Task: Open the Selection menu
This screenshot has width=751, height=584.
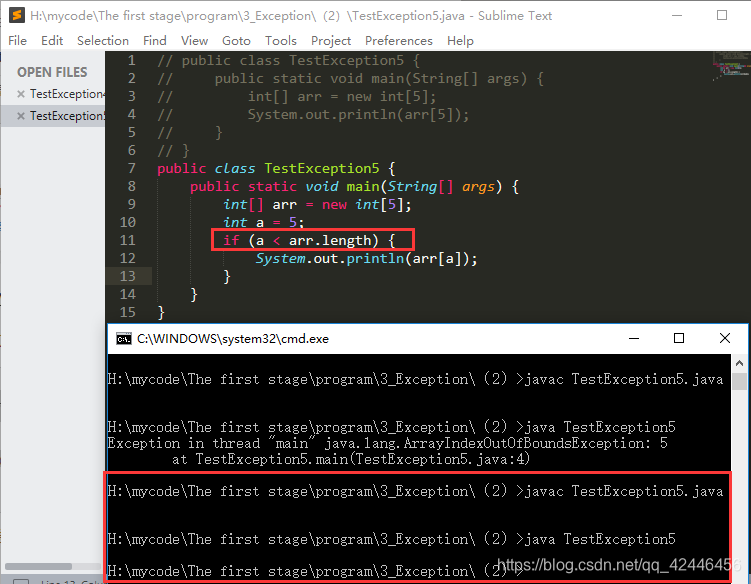Action: [103, 41]
